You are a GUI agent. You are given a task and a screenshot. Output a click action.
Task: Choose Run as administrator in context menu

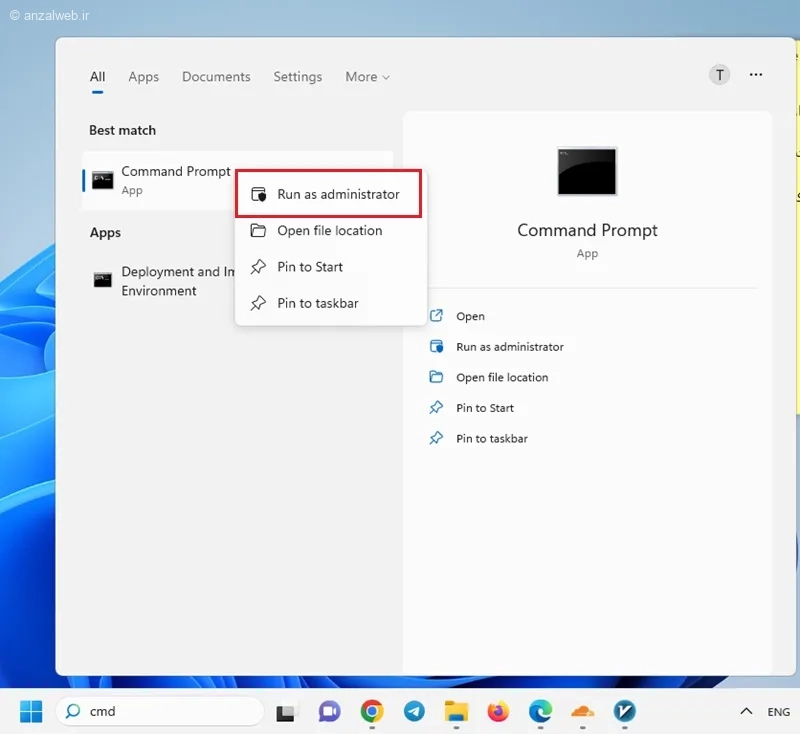(x=329, y=194)
